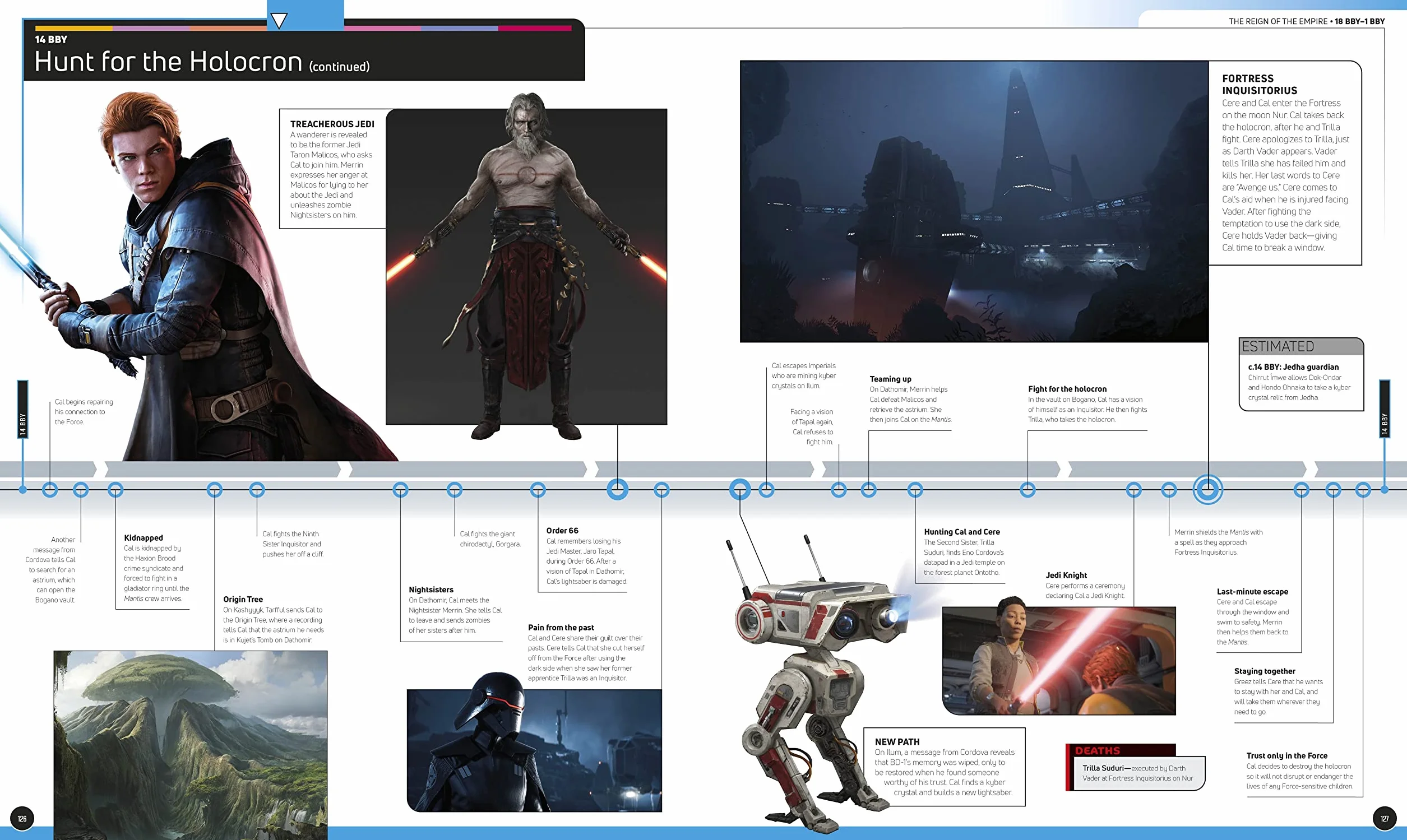The height and width of the screenshot is (840, 1407).
Task: Click the marker for Facing a vision of Tapal
Action: [x=839, y=490]
